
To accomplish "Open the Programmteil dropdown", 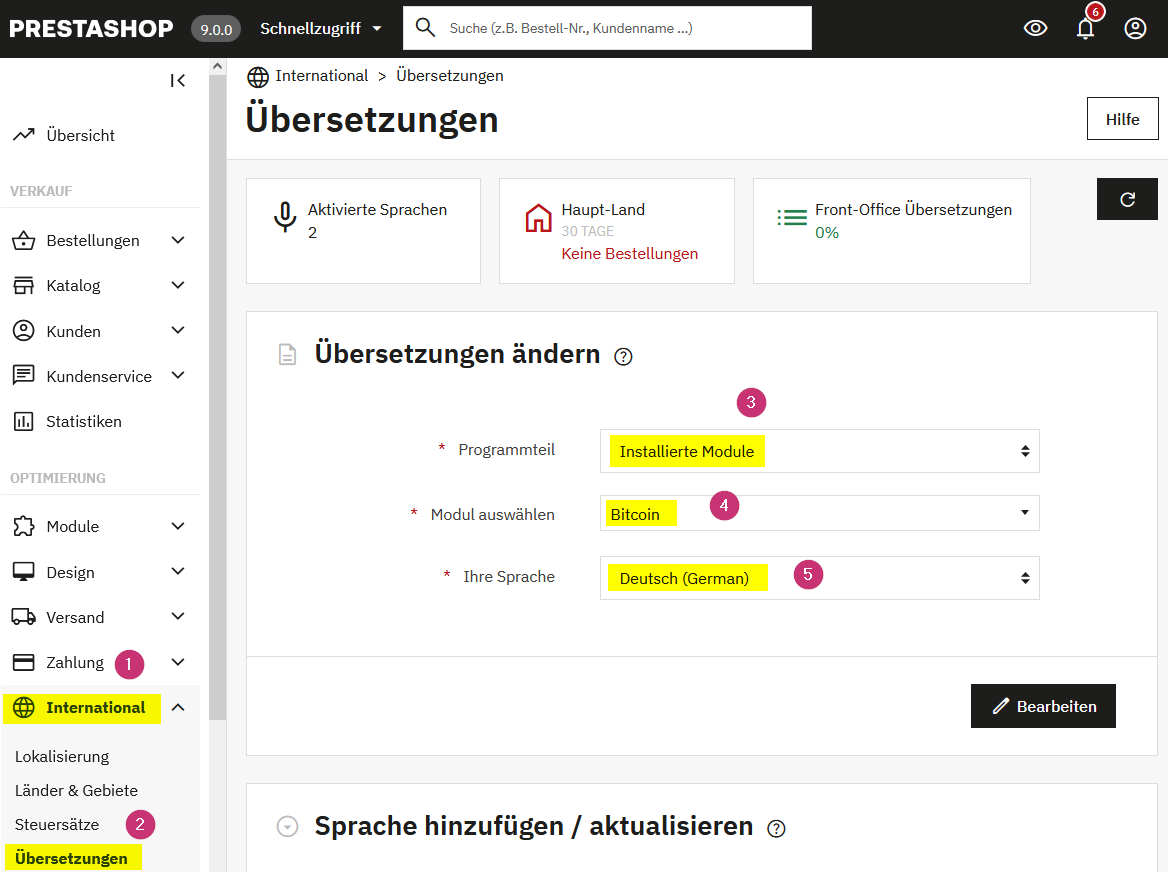I will [819, 451].
